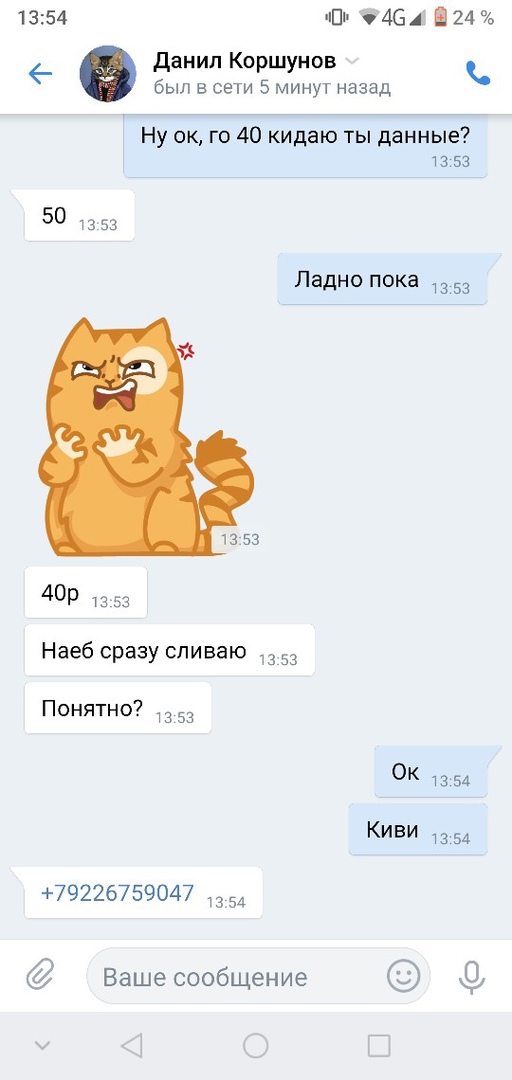Expand dropdown arrow next to Данил Коршунов

(x=351, y=62)
